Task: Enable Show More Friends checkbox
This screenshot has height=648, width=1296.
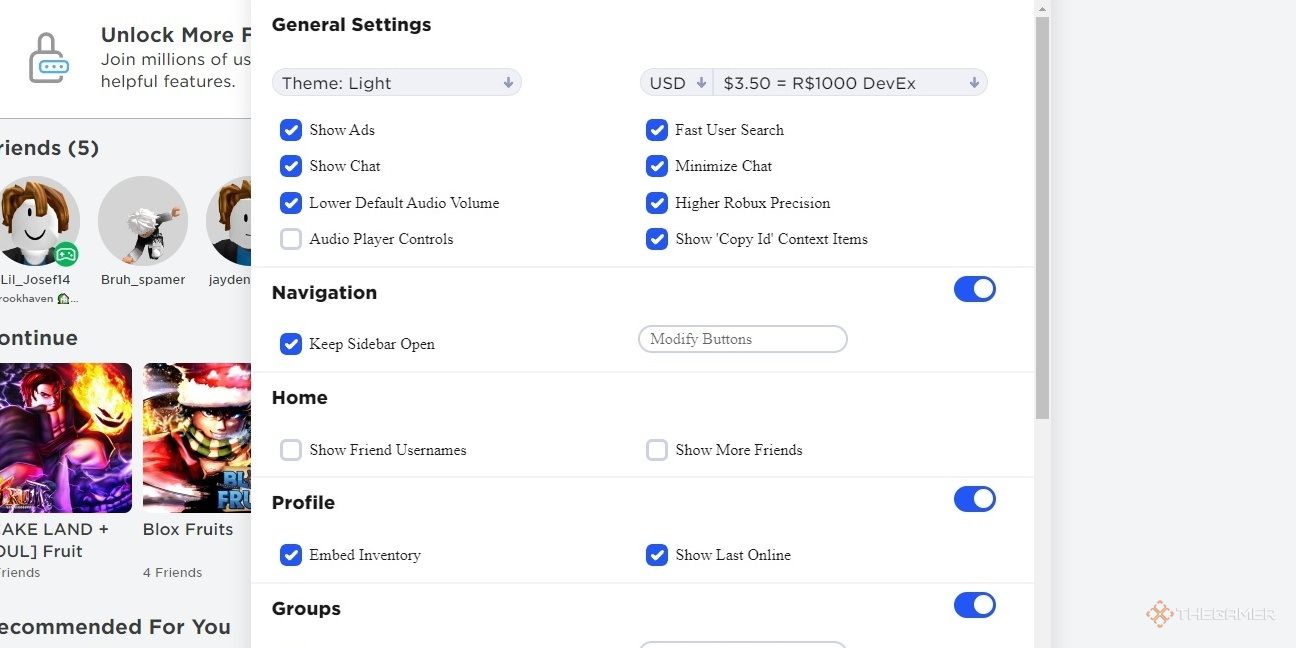Action: (657, 450)
